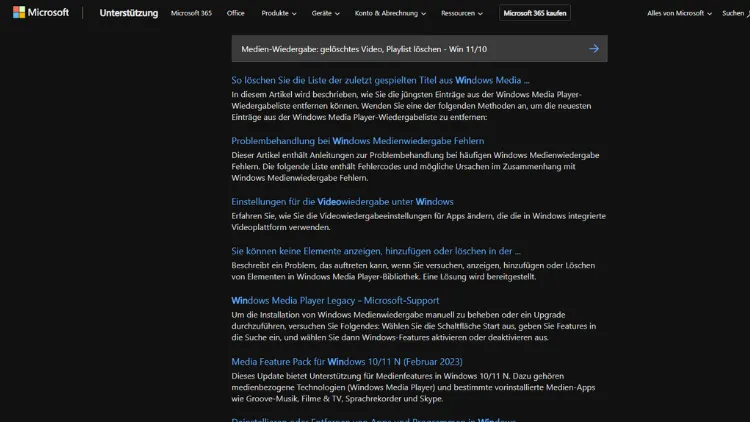Open the Office nav item
This screenshot has width=750, height=422.
[x=235, y=13]
